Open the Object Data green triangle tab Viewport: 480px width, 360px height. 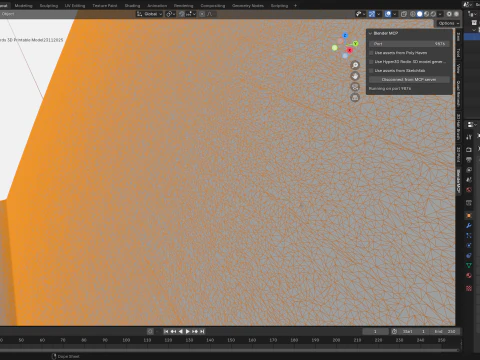click(x=469, y=266)
